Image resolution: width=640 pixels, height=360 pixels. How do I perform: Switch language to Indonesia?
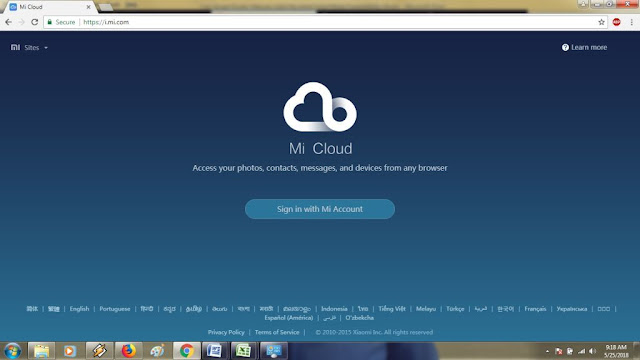pos(334,309)
